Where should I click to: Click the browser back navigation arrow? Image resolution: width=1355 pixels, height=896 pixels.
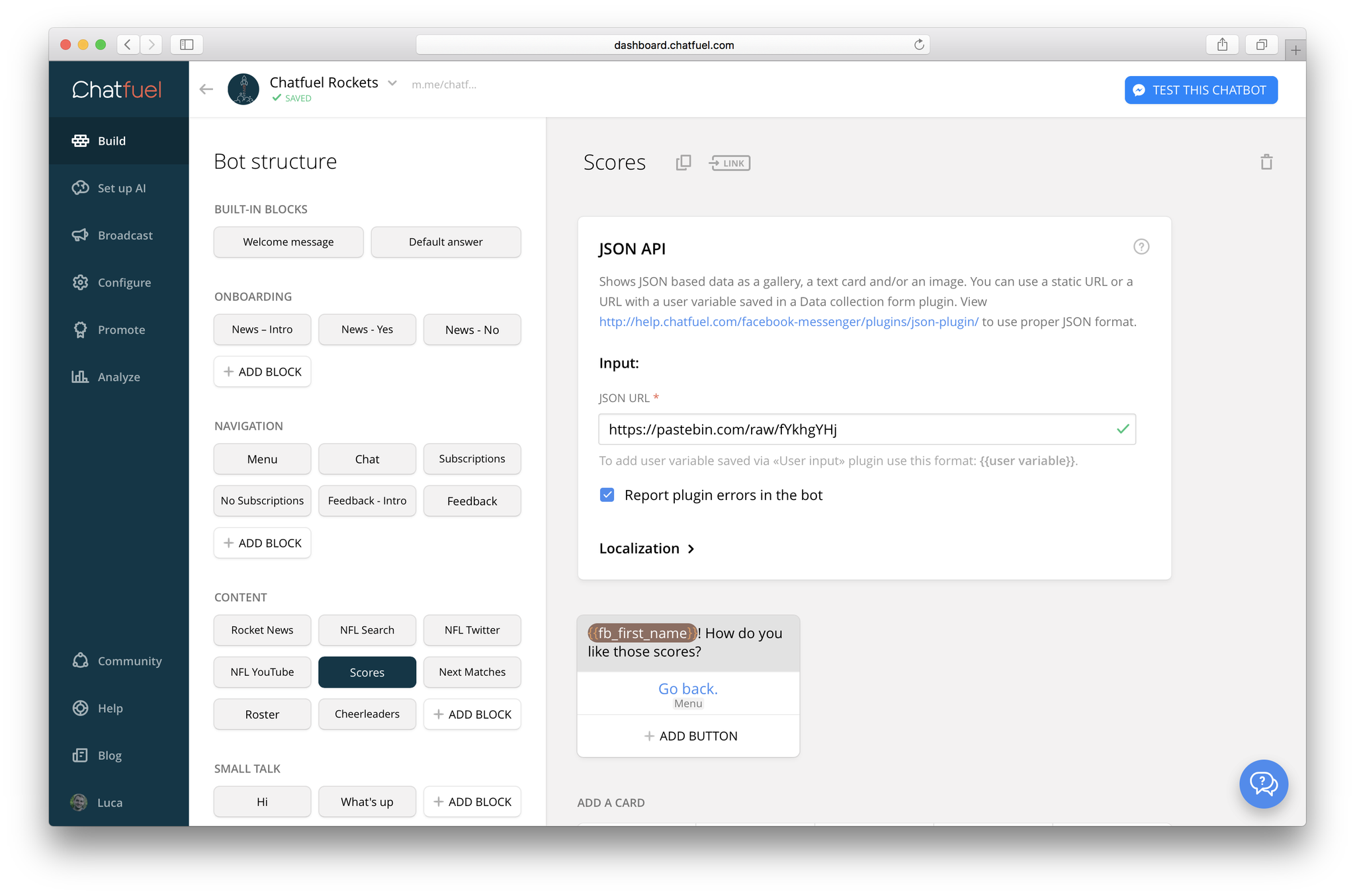pos(128,44)
